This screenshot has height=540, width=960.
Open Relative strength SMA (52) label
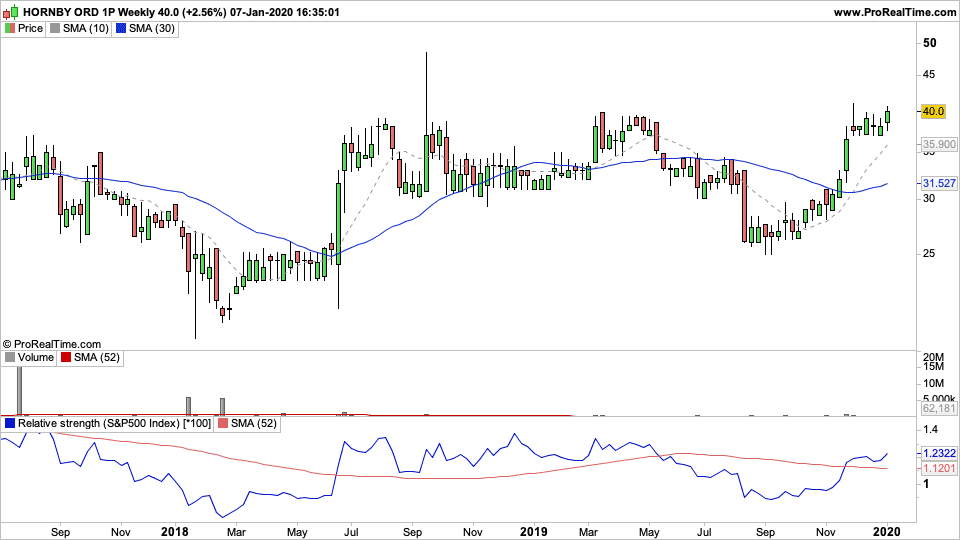pos(253,424)
